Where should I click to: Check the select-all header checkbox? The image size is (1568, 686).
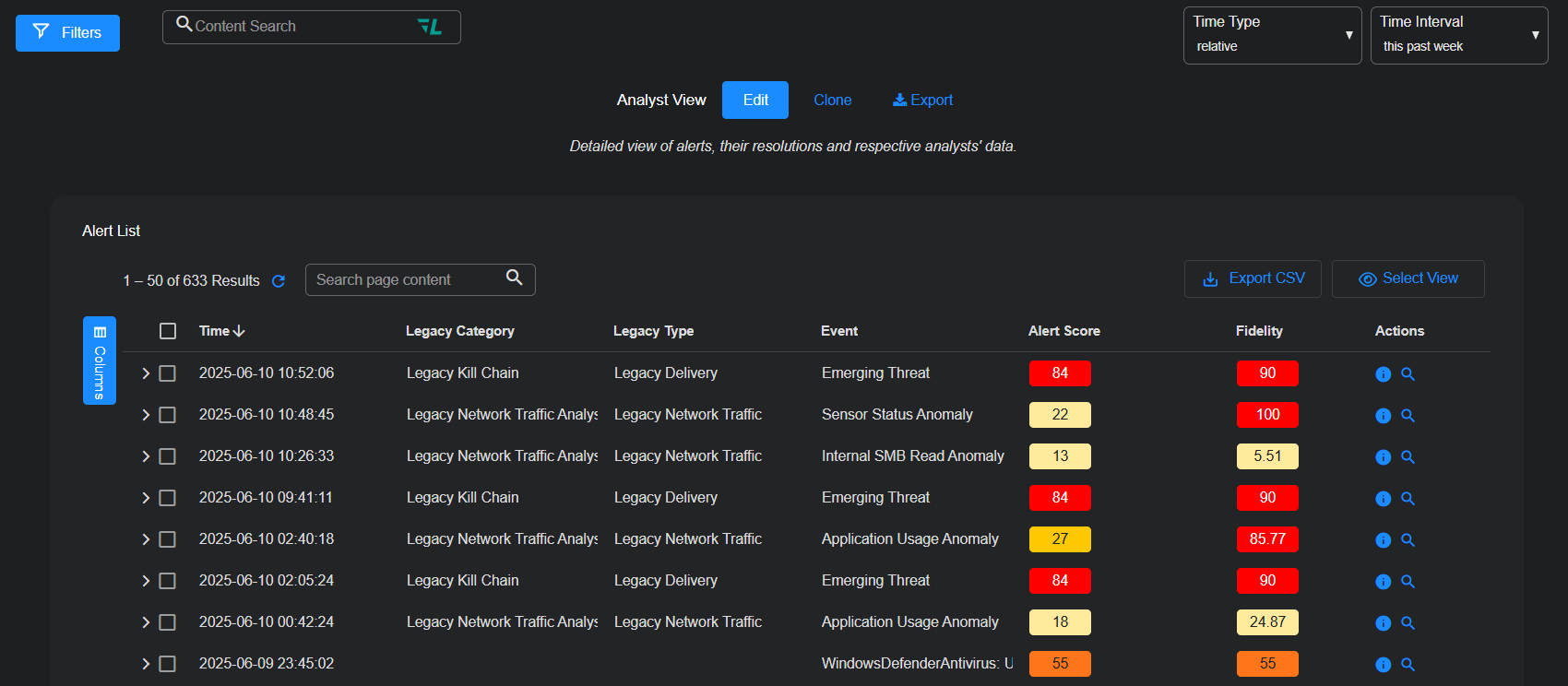tap(168, 331)
